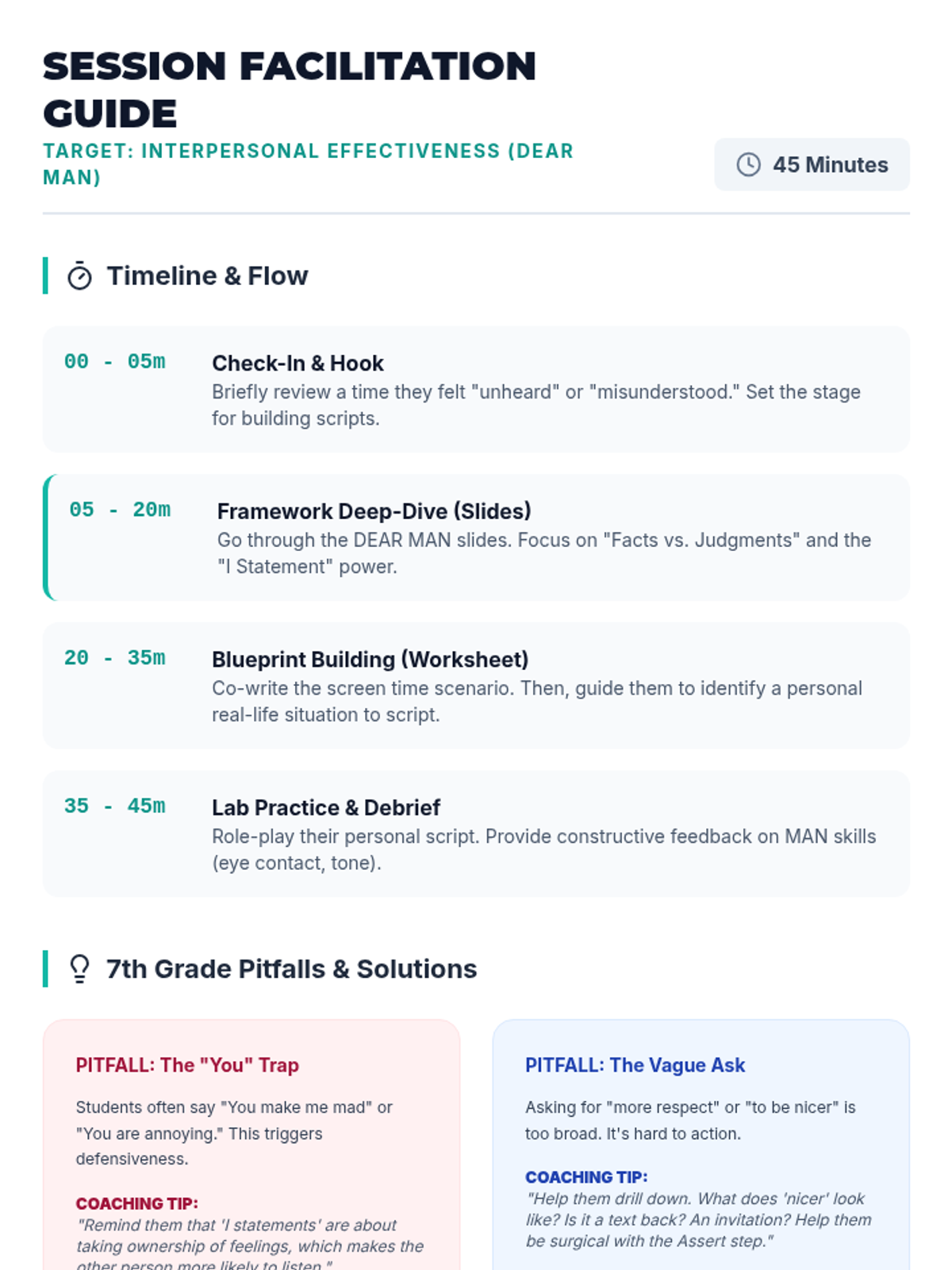Click the 00 - 05m time marker
Viewport: 952px width, 1270px height.
(115, 361)
